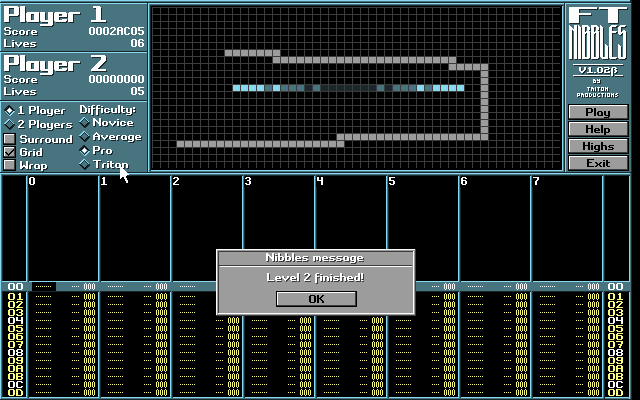Click the Player 2 lives value

pyautogui.click(x=137, y=91)
